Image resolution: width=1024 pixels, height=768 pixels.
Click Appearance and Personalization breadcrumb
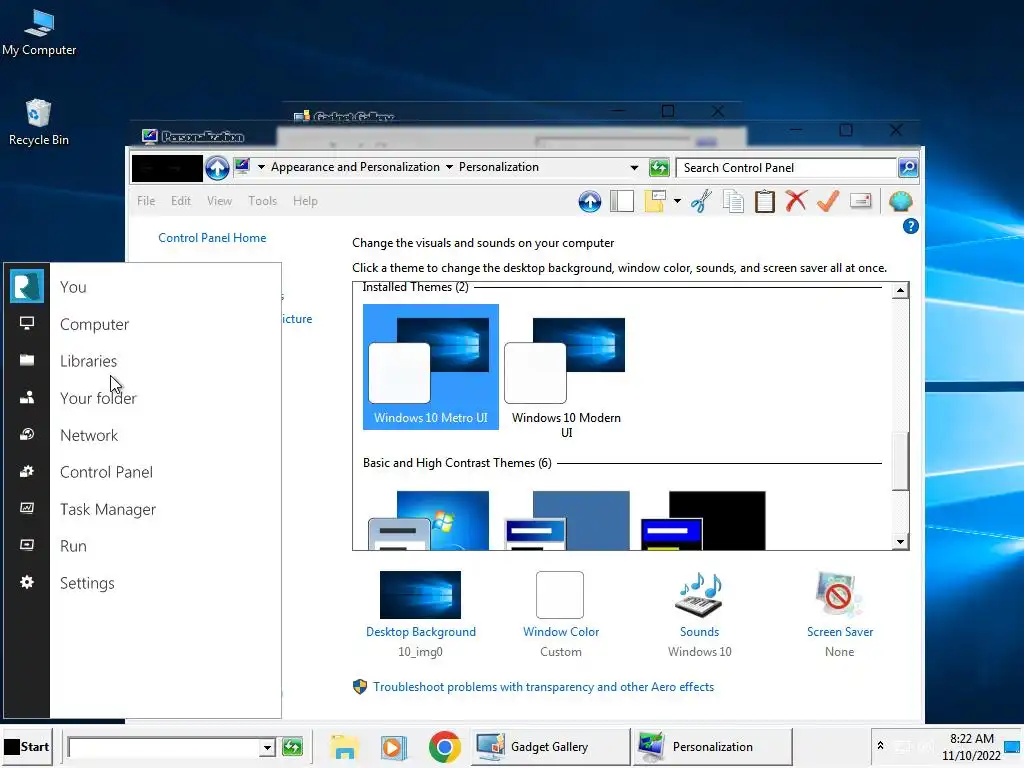tap(355, 167)
